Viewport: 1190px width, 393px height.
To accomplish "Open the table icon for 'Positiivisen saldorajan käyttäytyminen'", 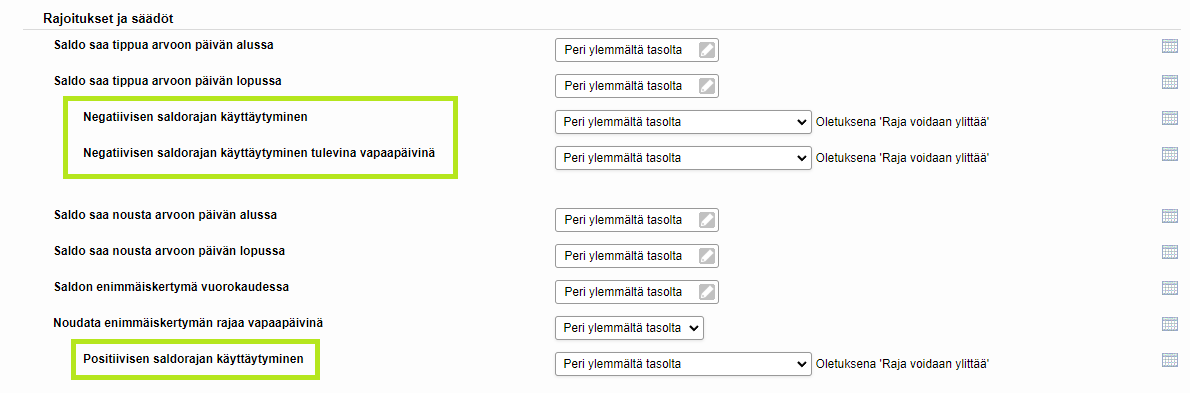I will coord(1170,359).
